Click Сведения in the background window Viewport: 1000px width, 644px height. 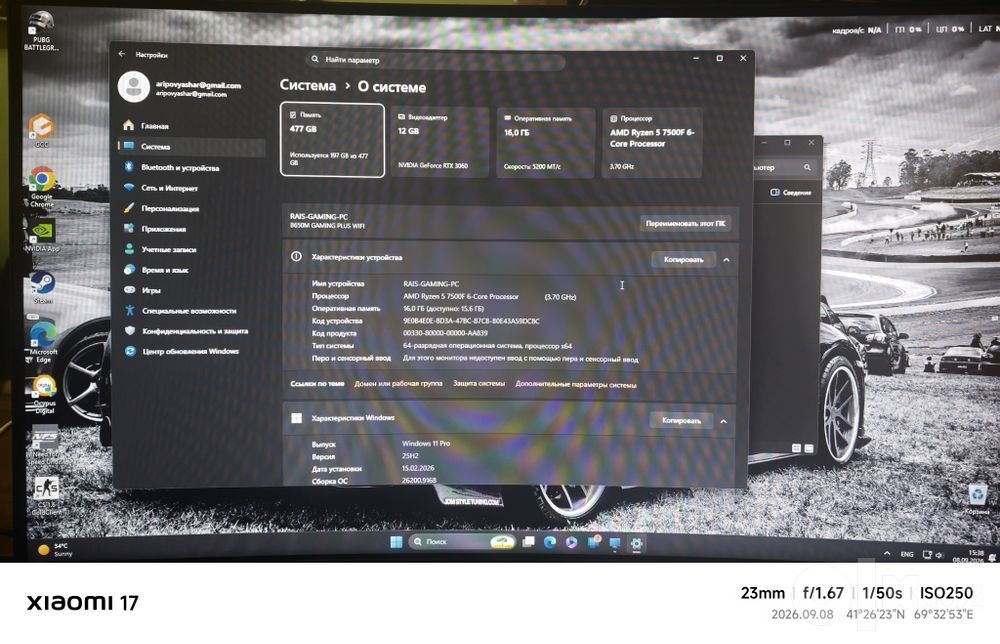(x=791, y=192)
